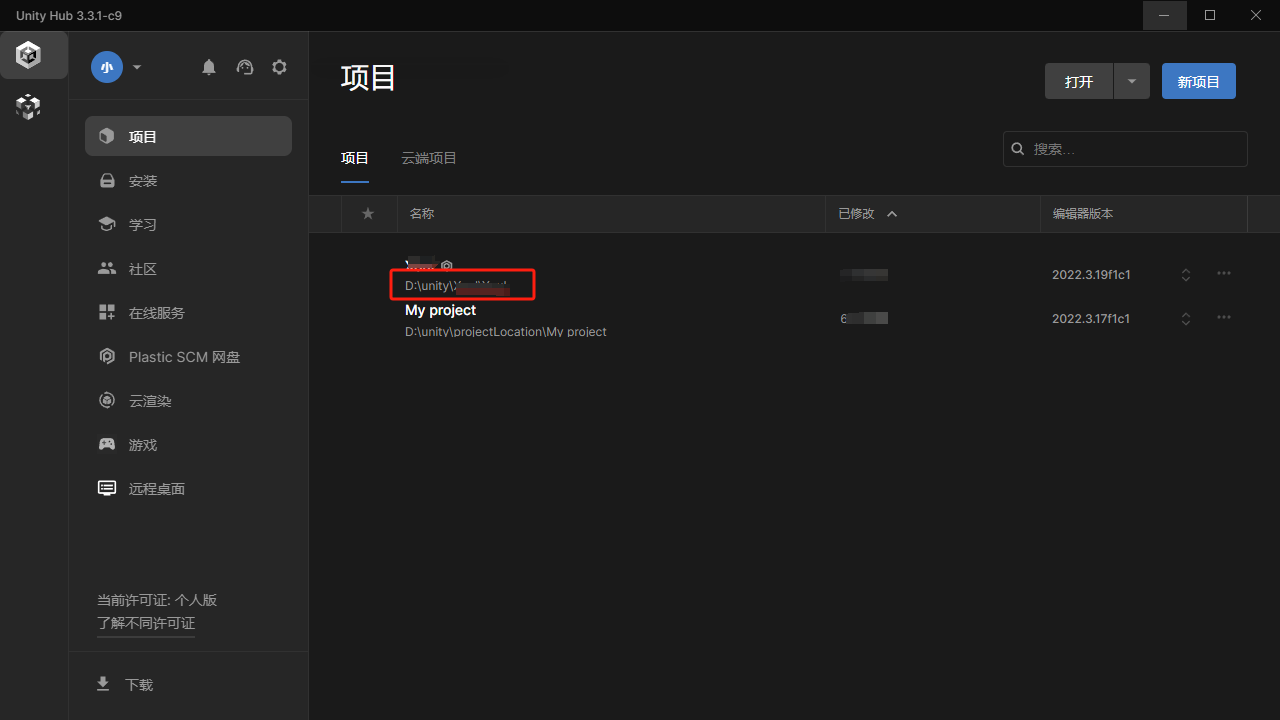Open the notifications bell
This screenshot has width=1280, height=720.
(x=209, y=67)
